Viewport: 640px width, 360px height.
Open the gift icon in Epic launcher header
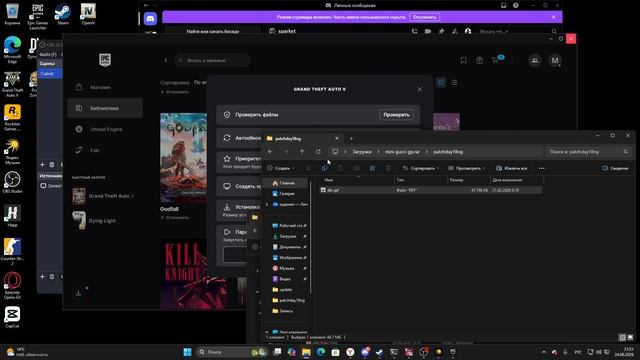(479, 60)
